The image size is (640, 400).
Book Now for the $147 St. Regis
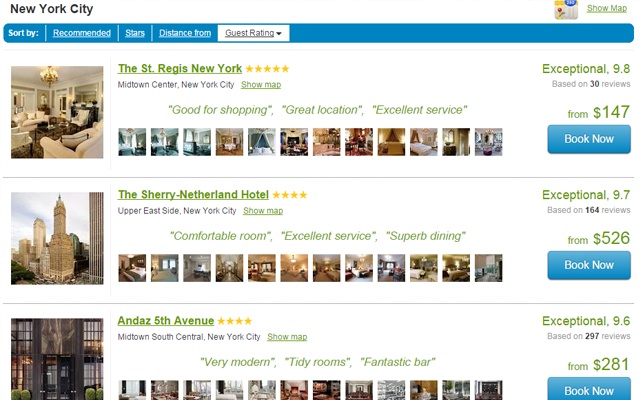589,139
